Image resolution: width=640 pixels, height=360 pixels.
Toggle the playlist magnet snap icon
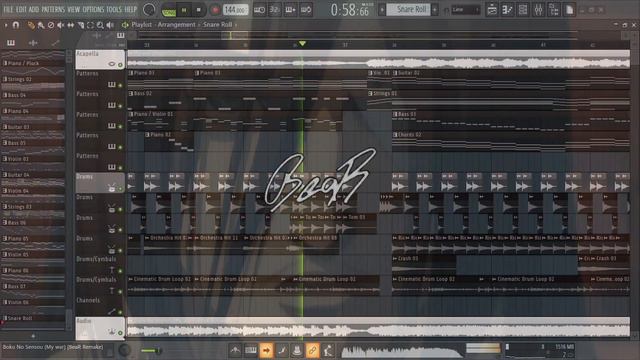pyautogui.click(x=16, y=25)
